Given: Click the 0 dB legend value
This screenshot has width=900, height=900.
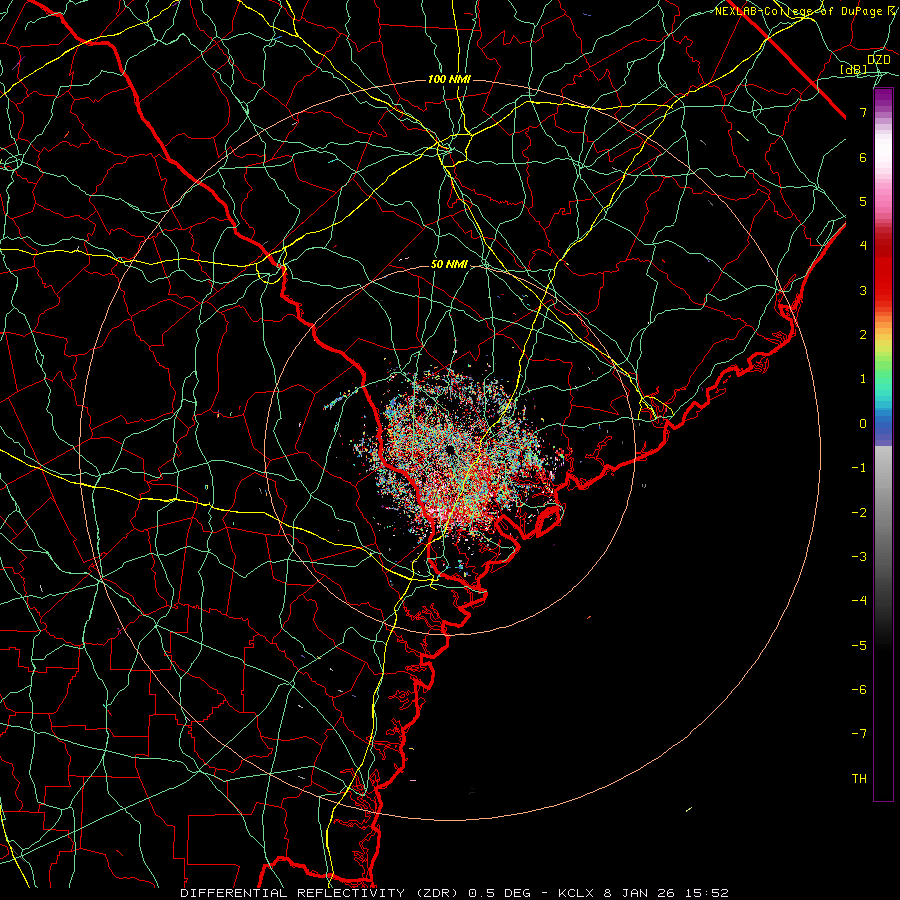Looking at the screenshot, I should pyautogui.click(x=863, y=424).
